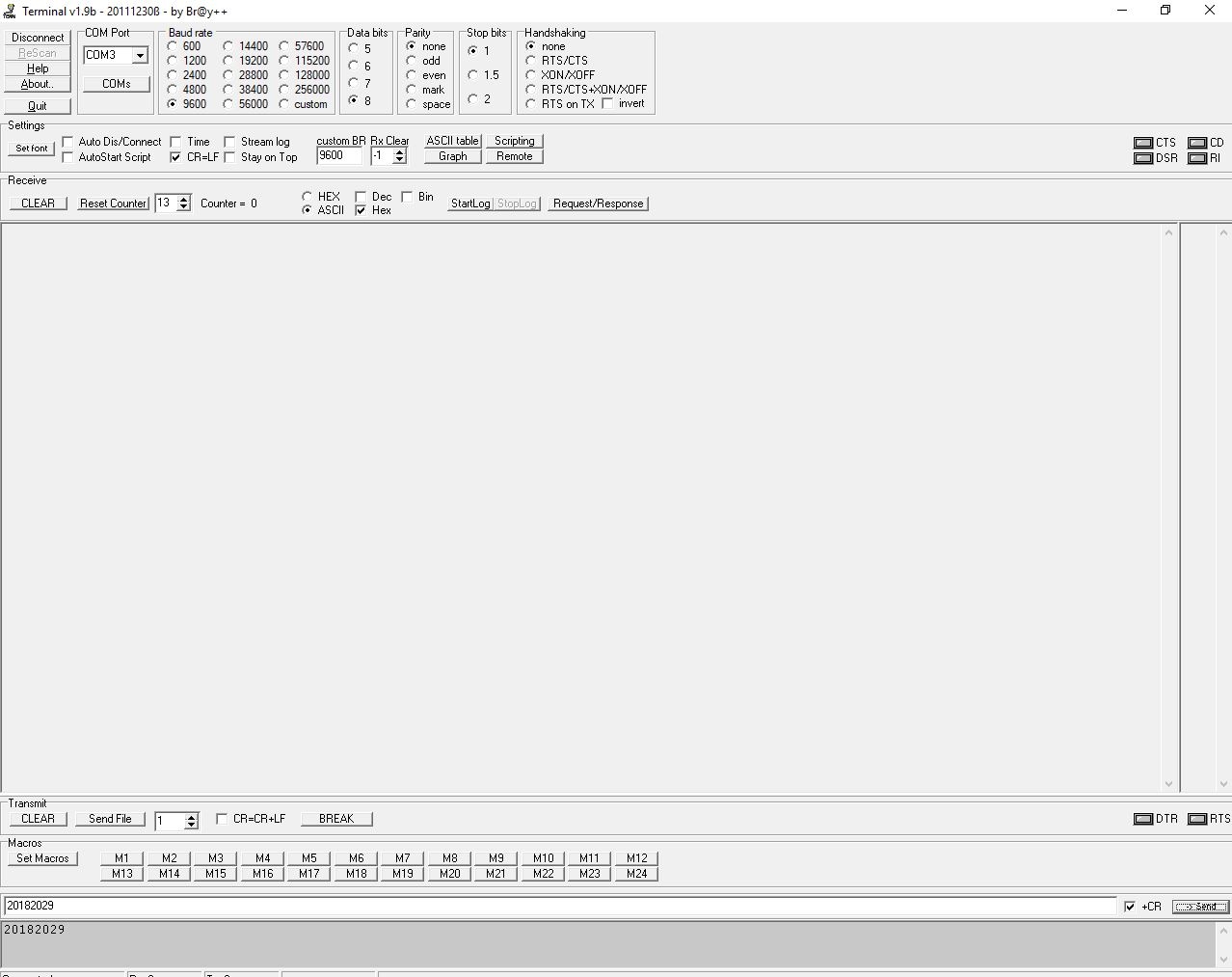
Task: Click the COMs button
Action: [117, 84]
